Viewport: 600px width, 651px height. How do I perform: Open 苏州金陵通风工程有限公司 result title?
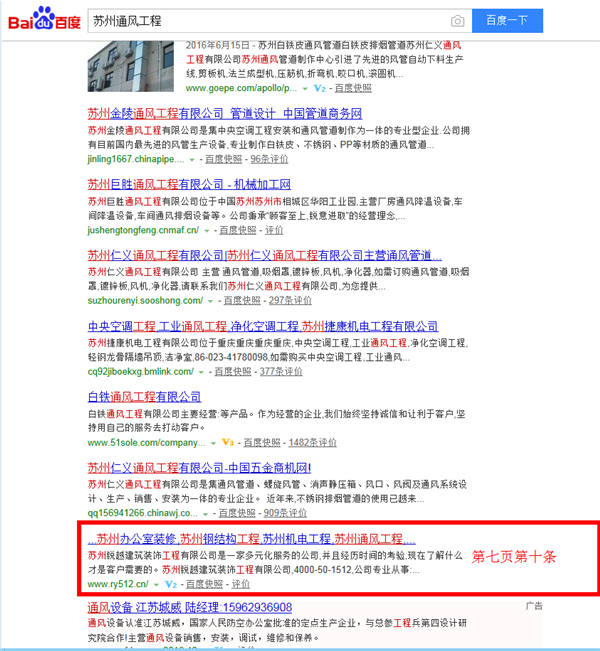(x=225, y=113)
